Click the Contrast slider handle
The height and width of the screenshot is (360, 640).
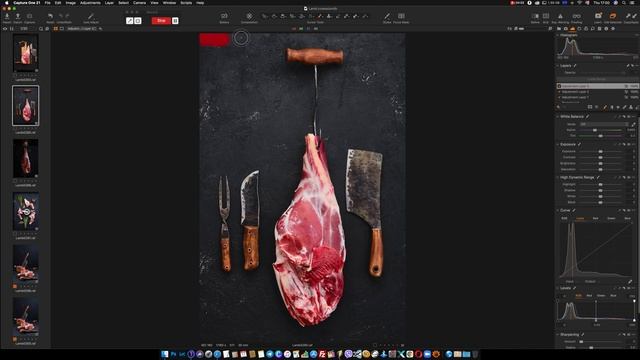tap(600, 157)
